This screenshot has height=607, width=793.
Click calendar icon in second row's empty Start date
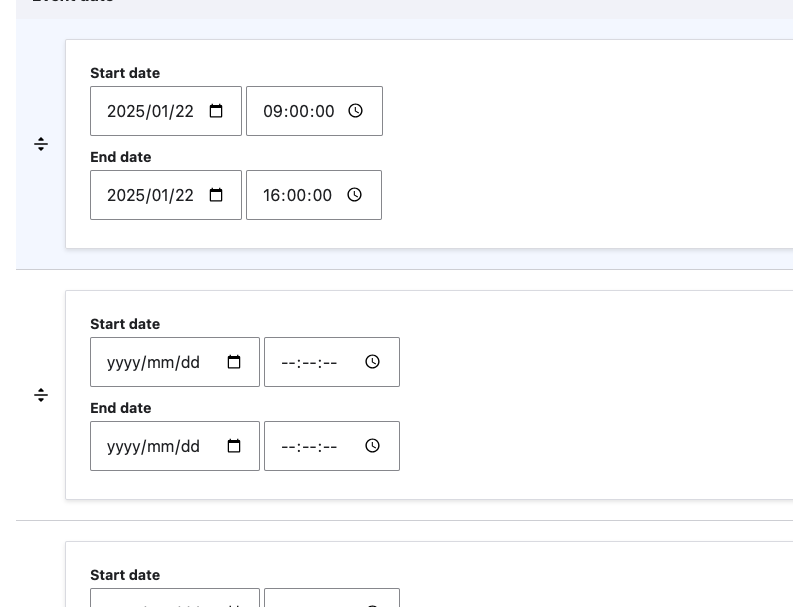click(234, 362)
